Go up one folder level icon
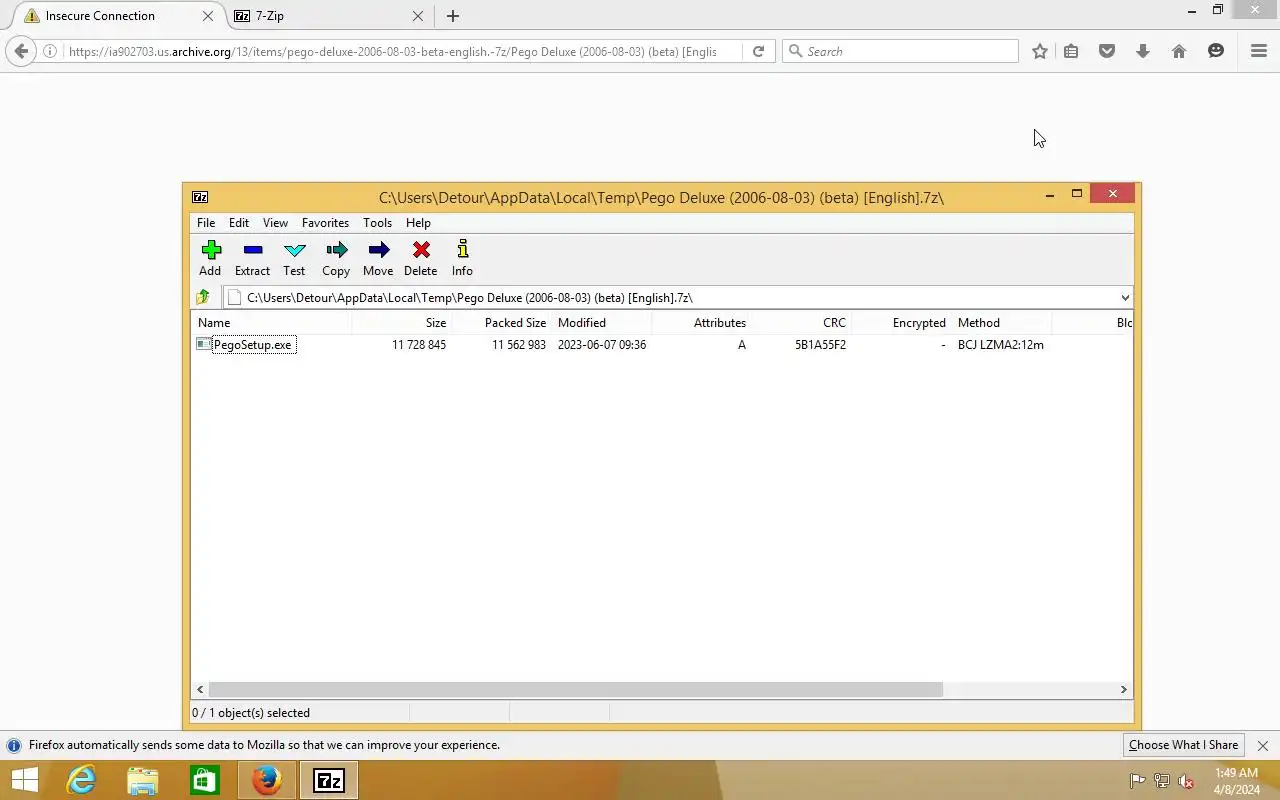This screenshot has height=800, width=1280. pos(203,297)
